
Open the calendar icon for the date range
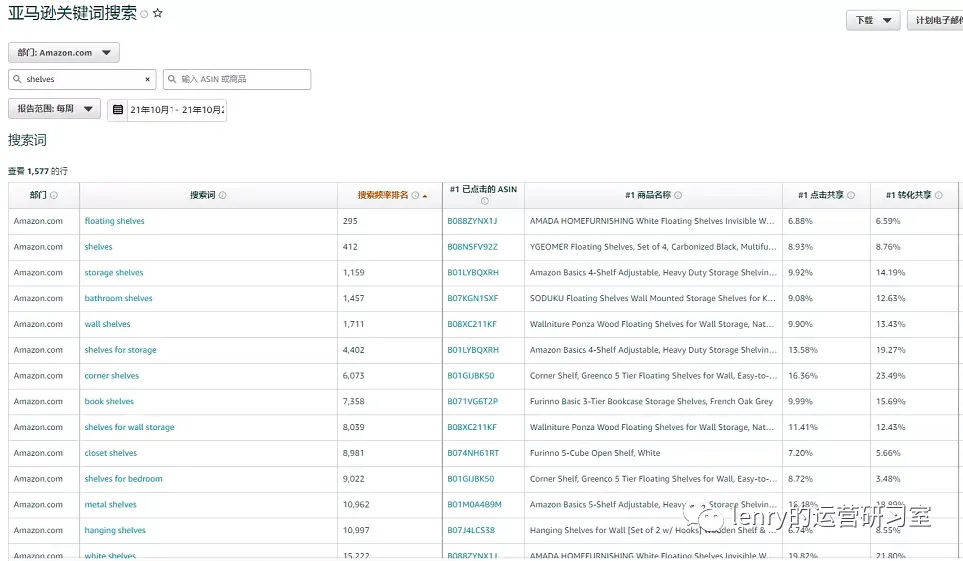(x=118, y=110)
